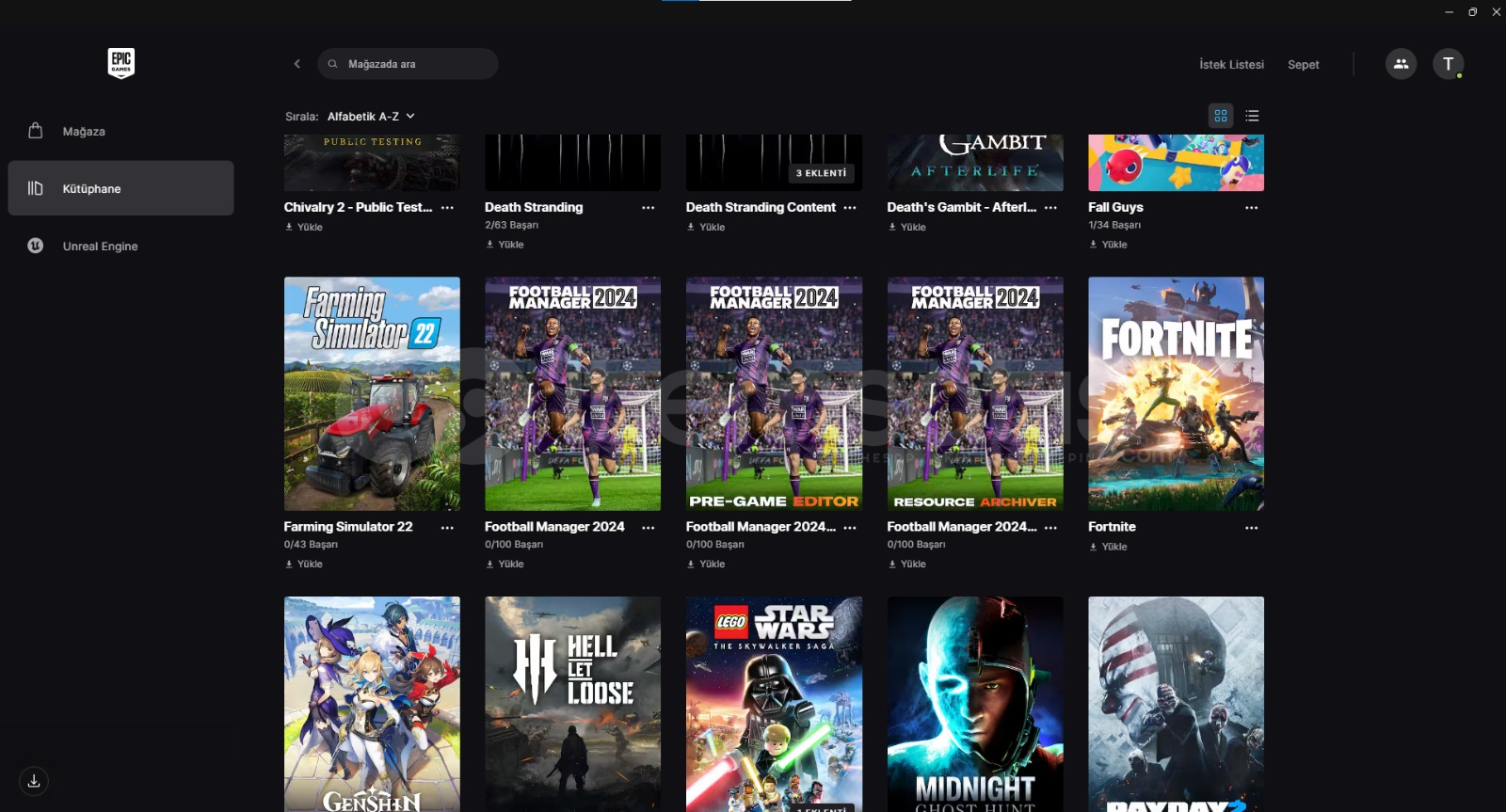Viewport: 1506px width, 812px height.
Task: Install Football Manager 2024 via Yükle
Action: tap(505, 565)
